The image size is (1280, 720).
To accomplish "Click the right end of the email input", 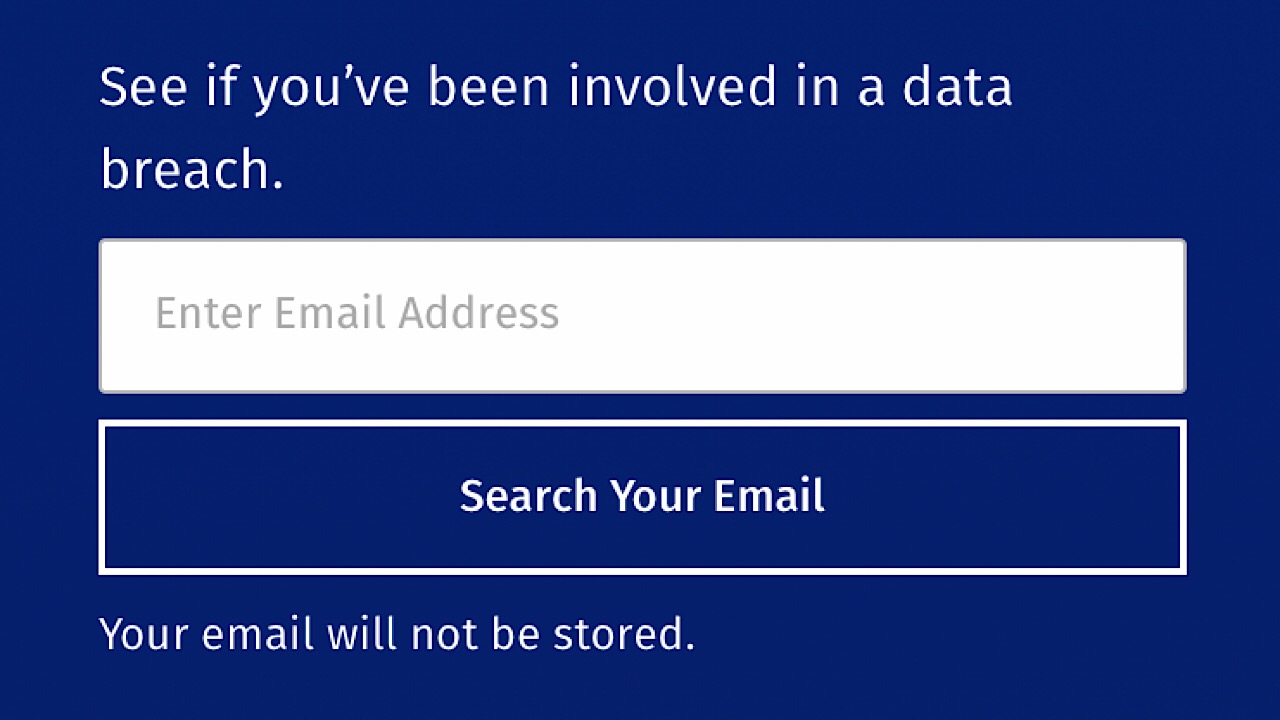I will pos(1150,315).
